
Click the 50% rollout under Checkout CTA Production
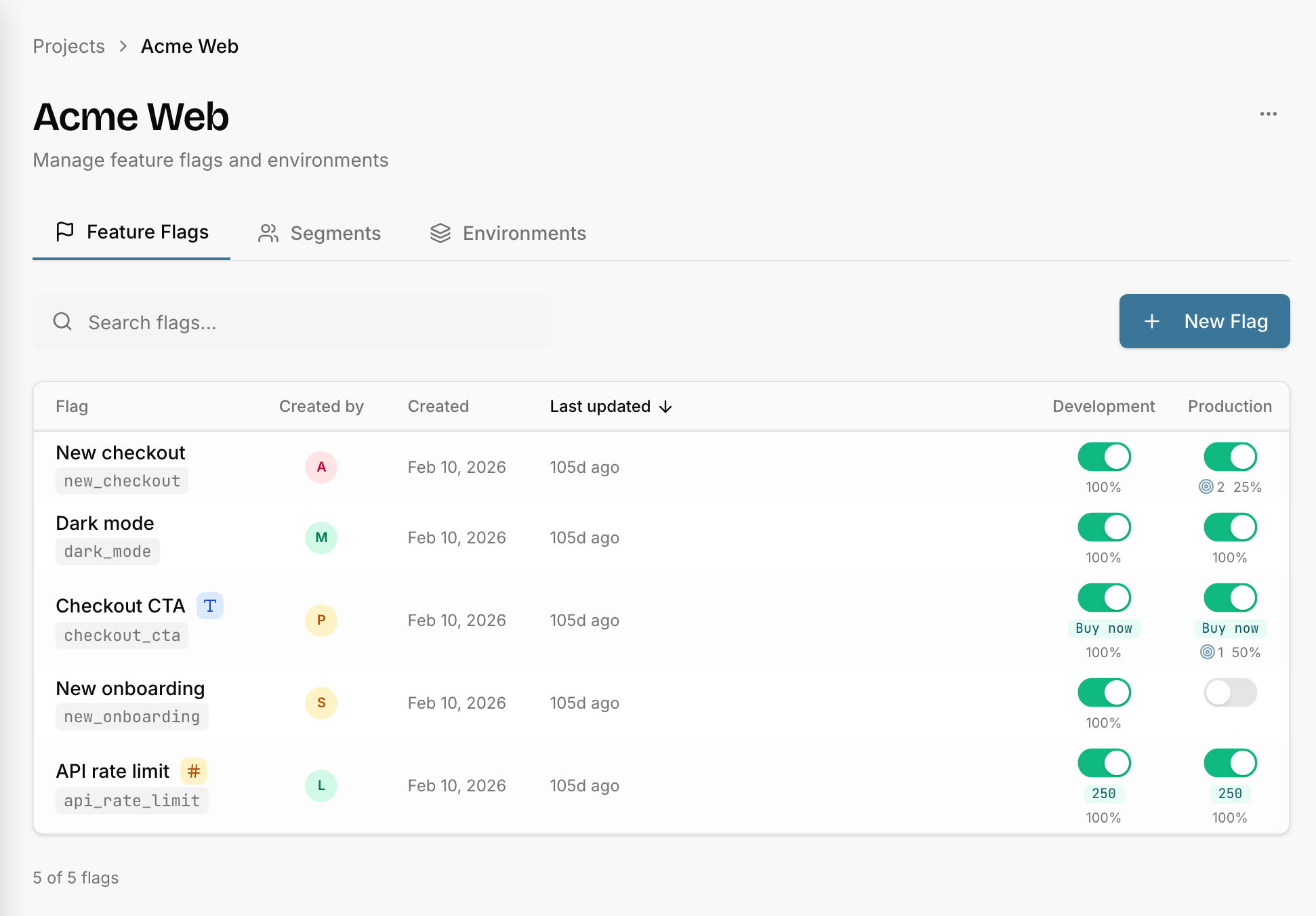[1246, 652]
